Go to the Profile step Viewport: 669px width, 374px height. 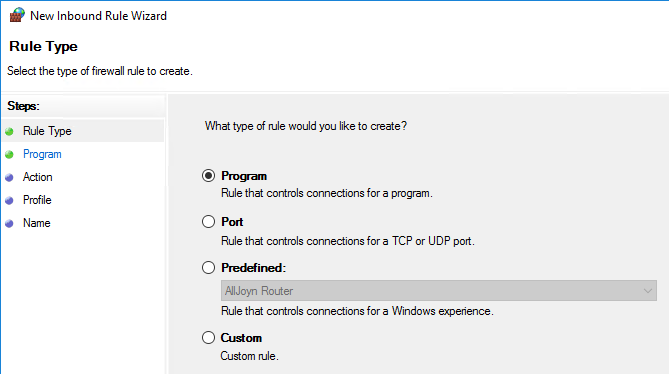pos(37,200)
